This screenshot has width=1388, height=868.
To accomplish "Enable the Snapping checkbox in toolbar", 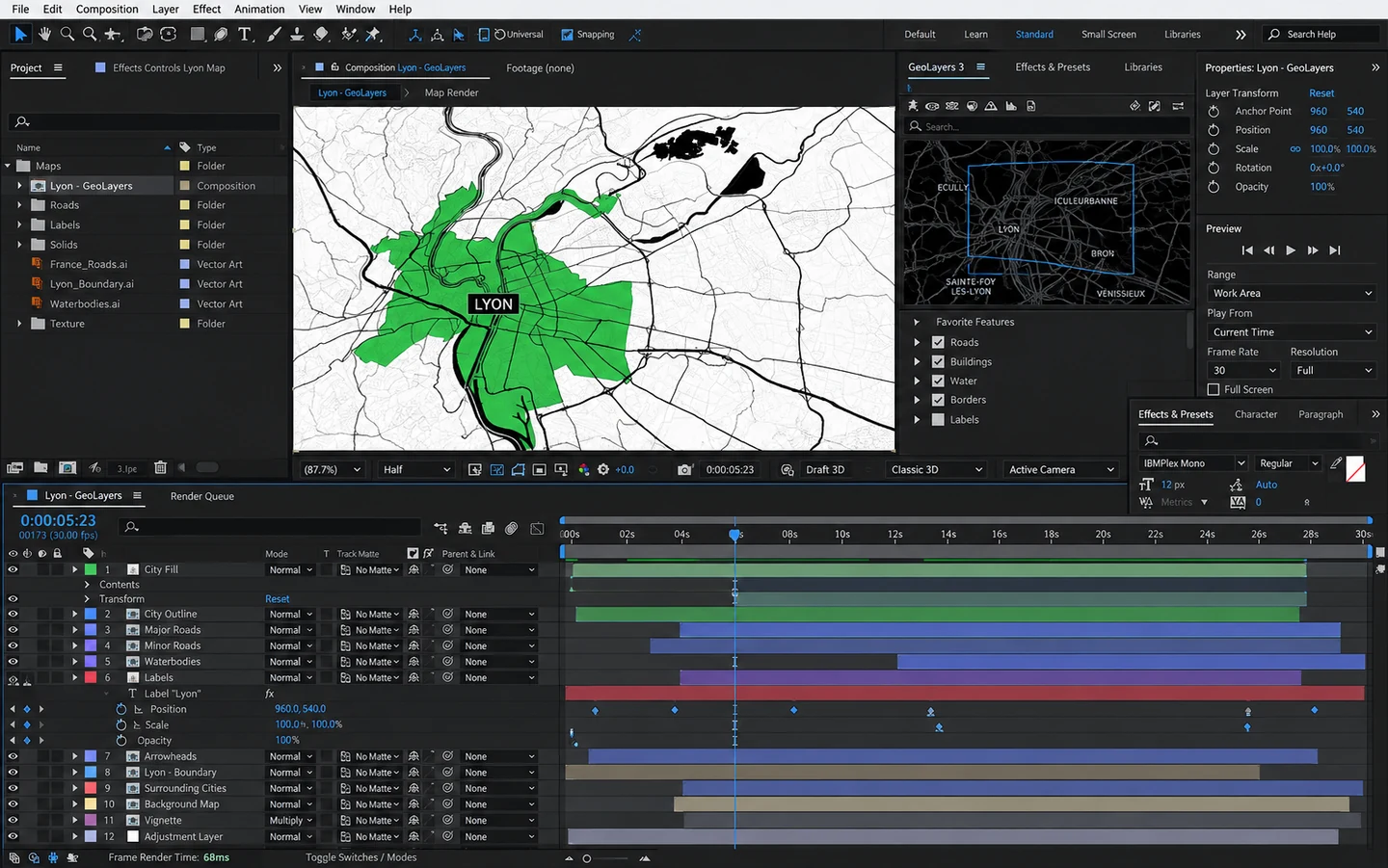I will pos(567,35).
